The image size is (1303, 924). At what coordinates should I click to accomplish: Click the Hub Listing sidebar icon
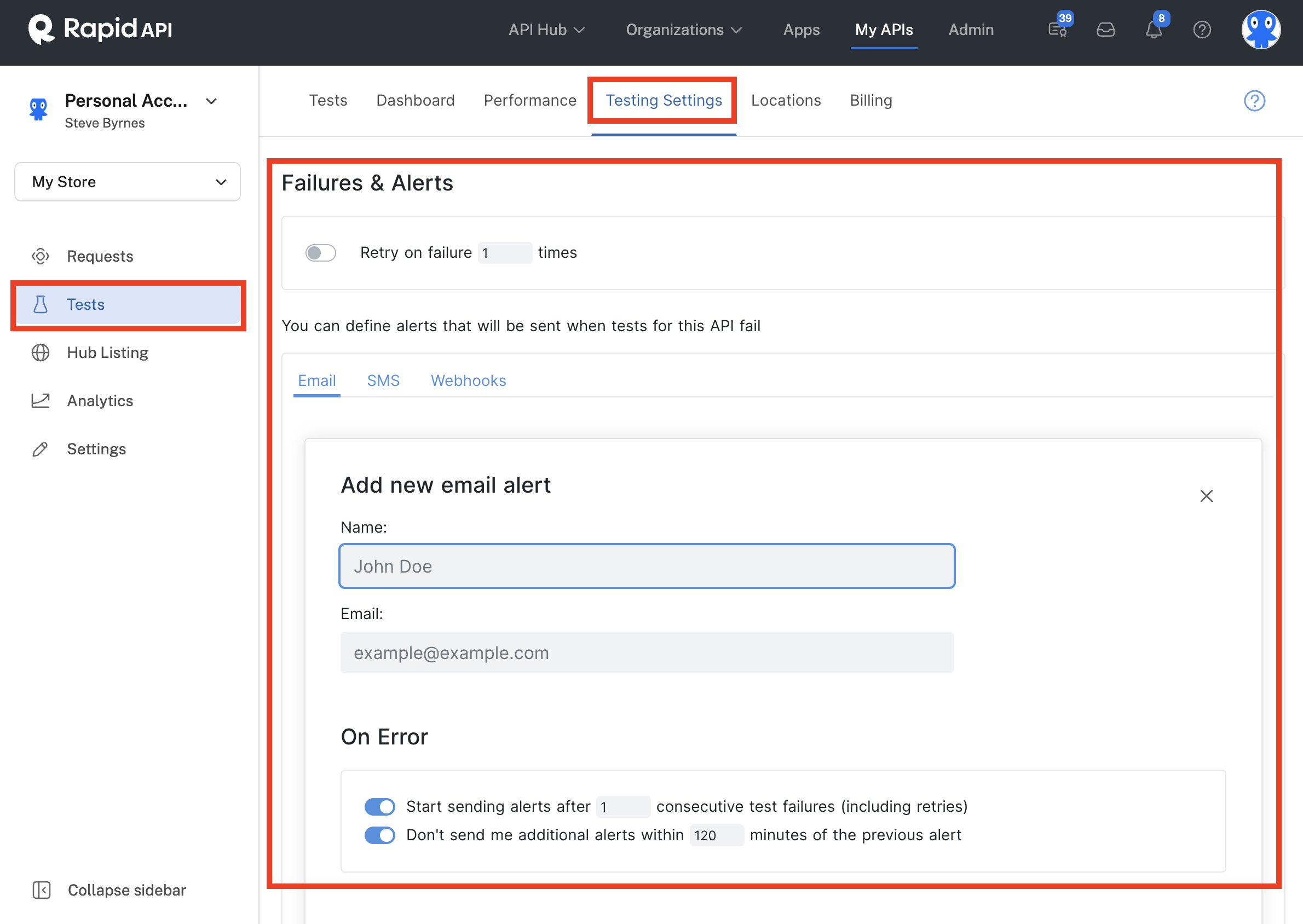click(x=41, y=352)
